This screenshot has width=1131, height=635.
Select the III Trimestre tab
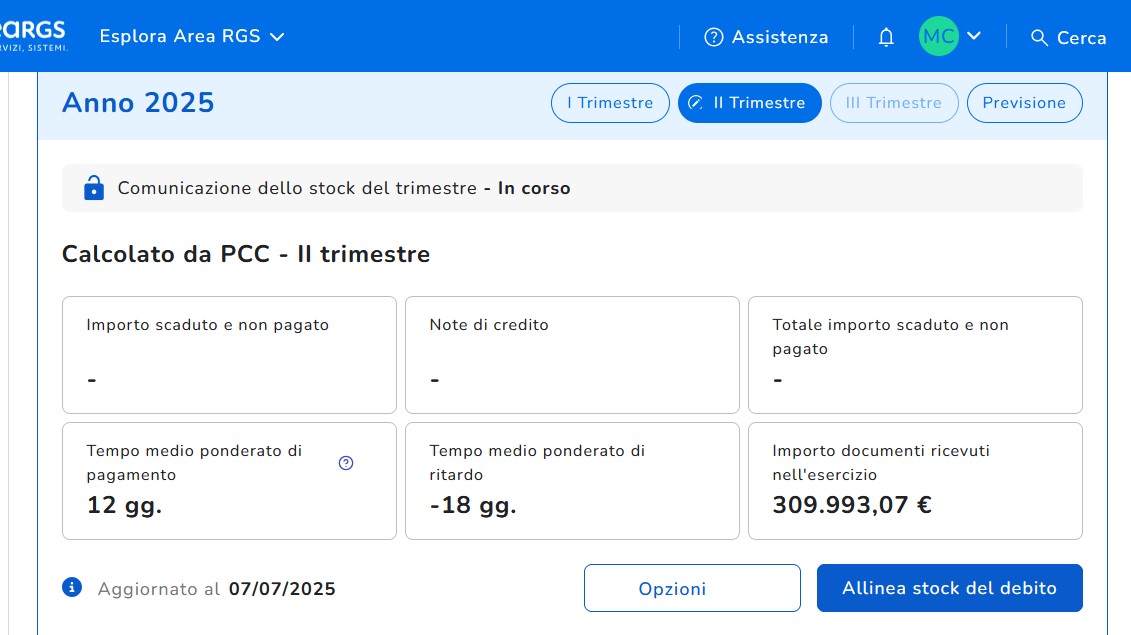[x=893, y=103]
